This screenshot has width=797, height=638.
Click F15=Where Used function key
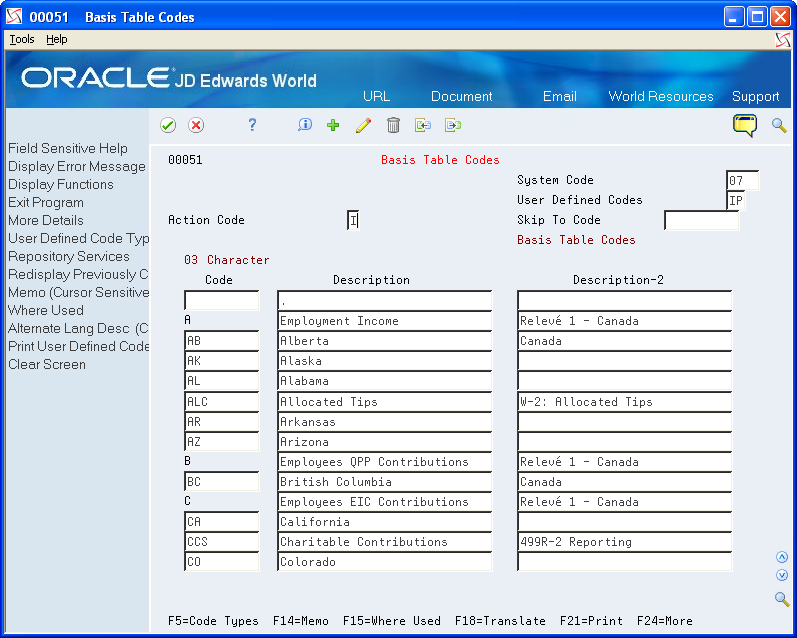[391, 621]
